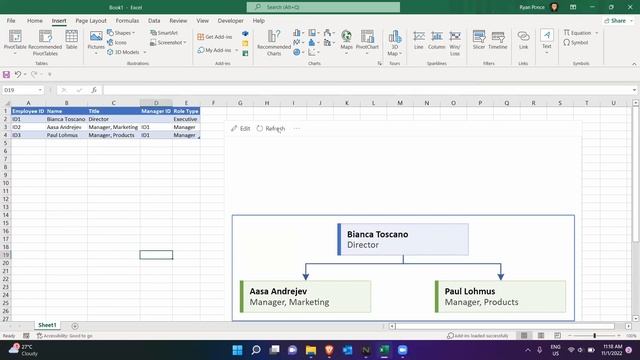
Task: Open the Charts dialog launcher
Action: 380,64
